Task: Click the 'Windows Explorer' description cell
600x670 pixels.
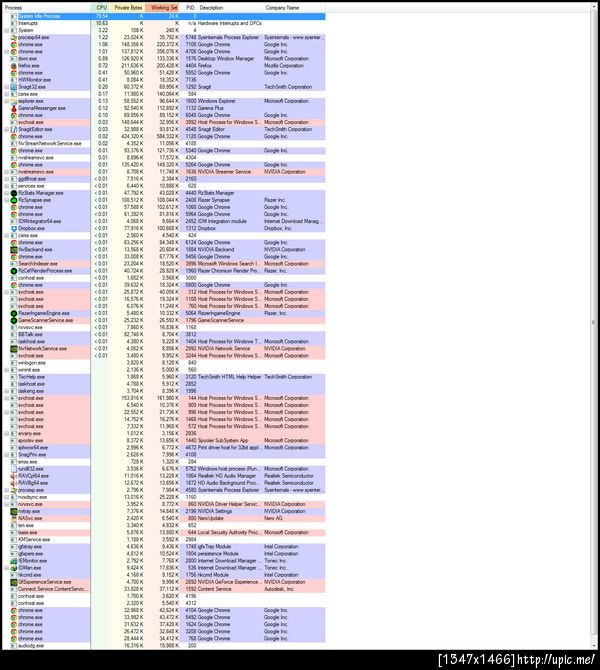Action: (217, 101)
